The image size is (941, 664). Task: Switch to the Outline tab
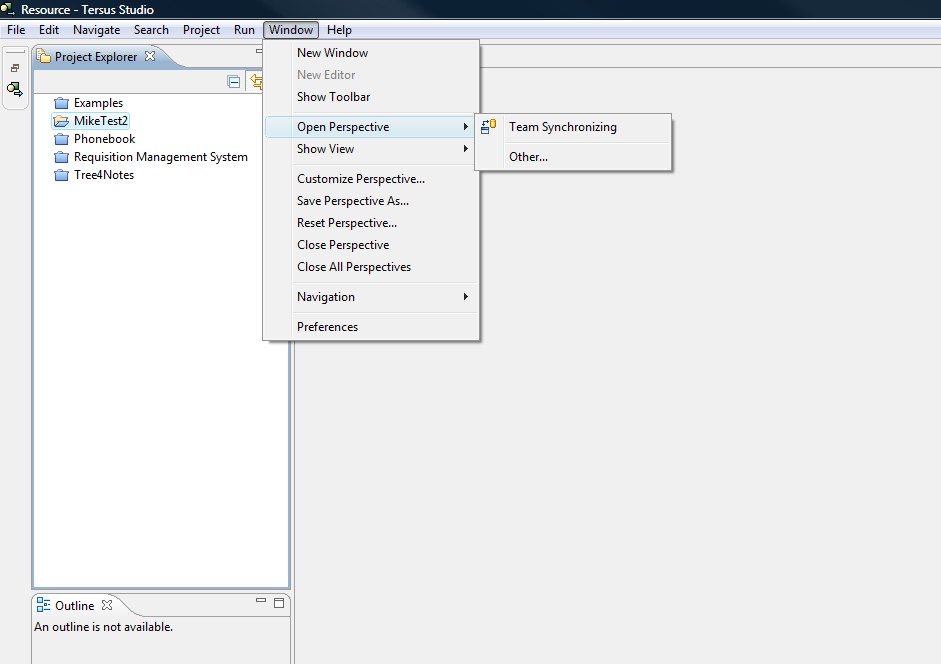pyautogui.click(x=74, y=606)
